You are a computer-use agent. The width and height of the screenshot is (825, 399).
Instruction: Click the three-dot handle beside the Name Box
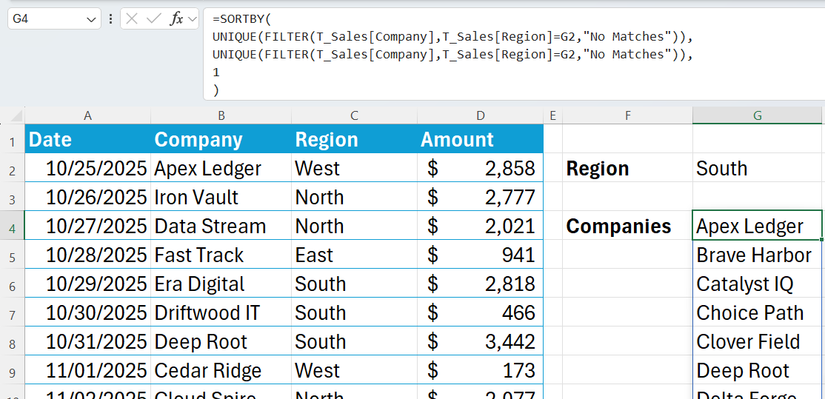pyautogui.click(x=110, y=19)
